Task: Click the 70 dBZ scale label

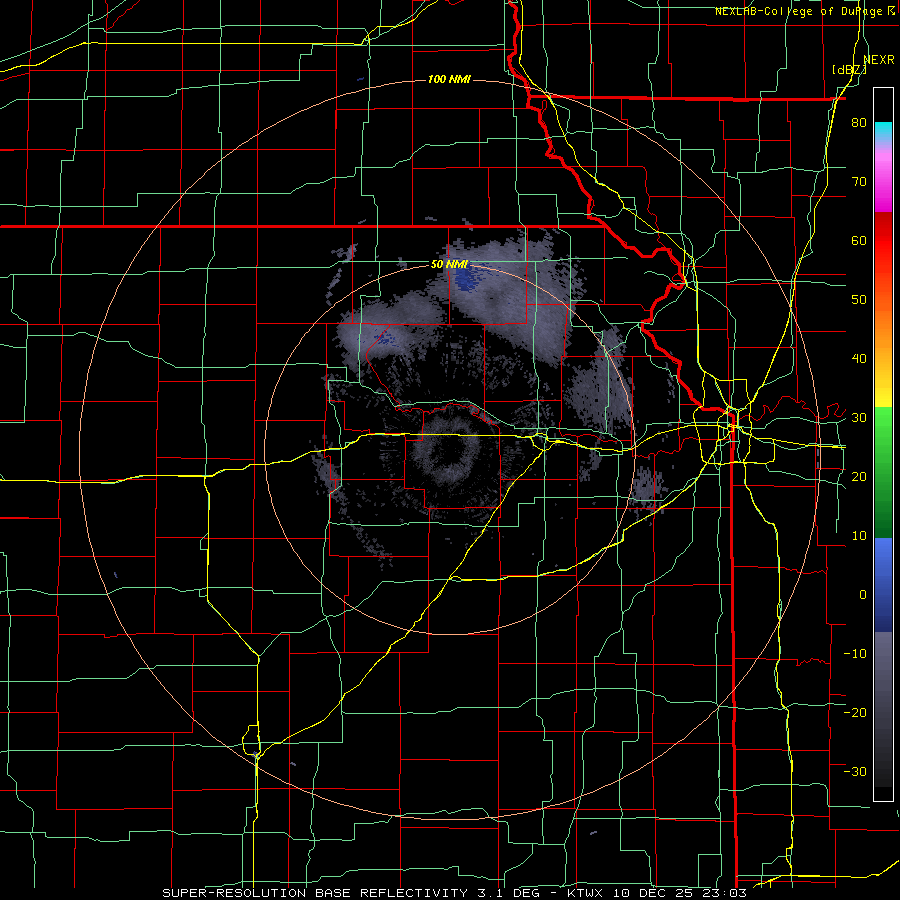Action: 859,182
